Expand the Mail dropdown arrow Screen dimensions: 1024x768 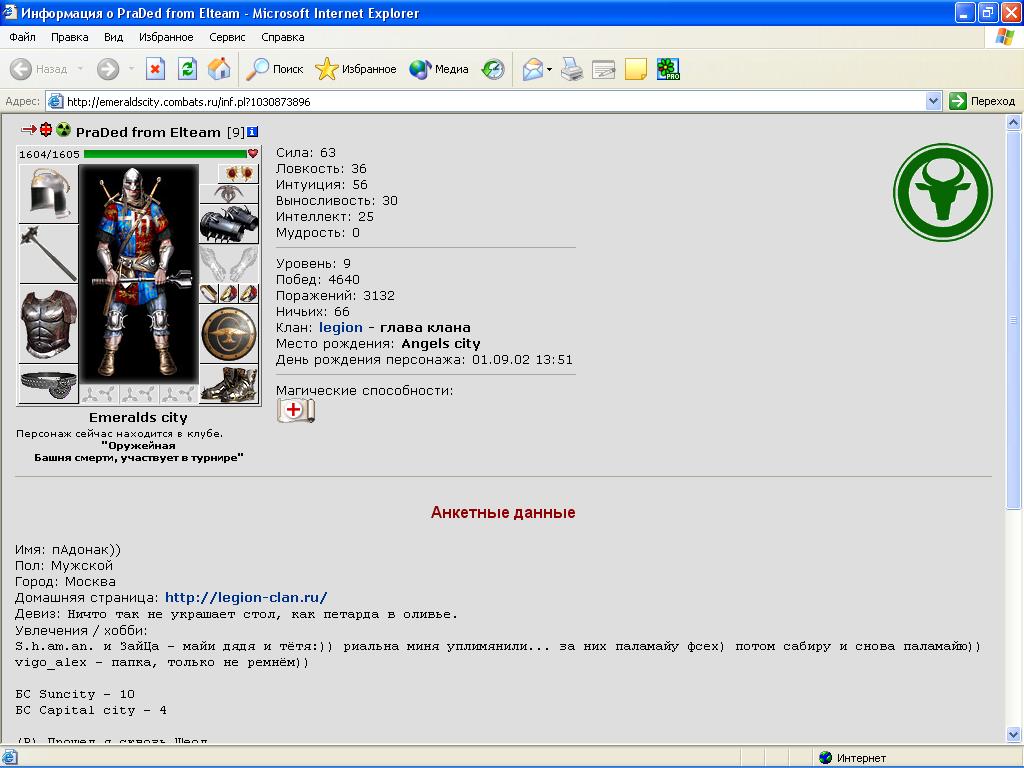click(x=549, y=69)
